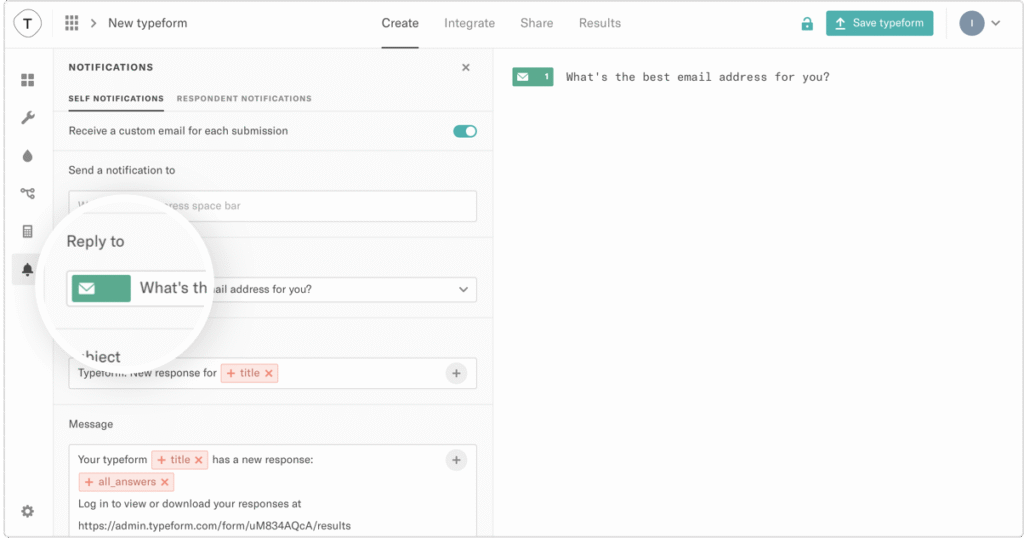This screenshot has height=538, width=1024.
Task: Close the Notifications panel
Action: pyautogui.click(x=465, y=68)
